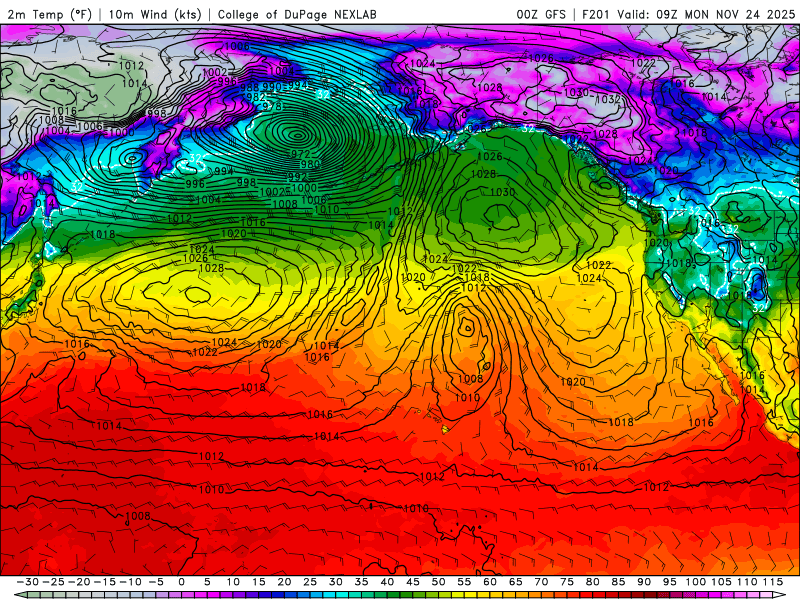The height and width of the screenshot is (600, 800).
Task: Click the 35 legend scale value
Action: pos(361,582)
